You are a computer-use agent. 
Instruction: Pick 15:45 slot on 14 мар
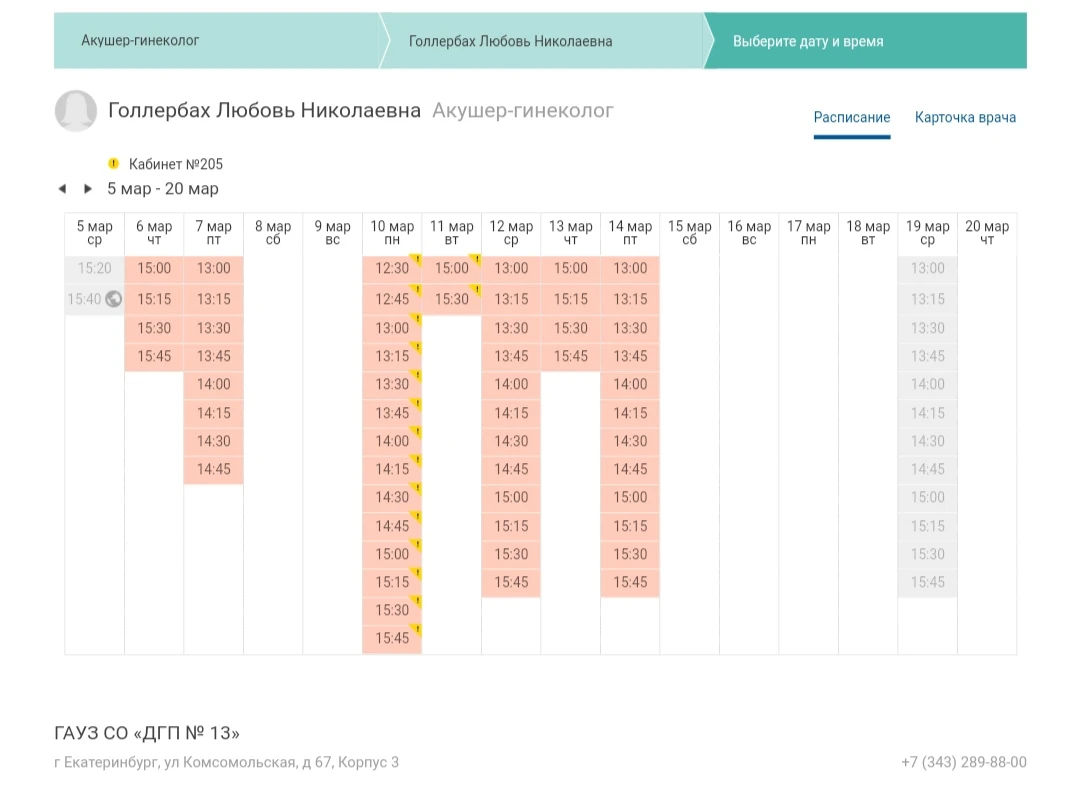(x=630, y=583)
